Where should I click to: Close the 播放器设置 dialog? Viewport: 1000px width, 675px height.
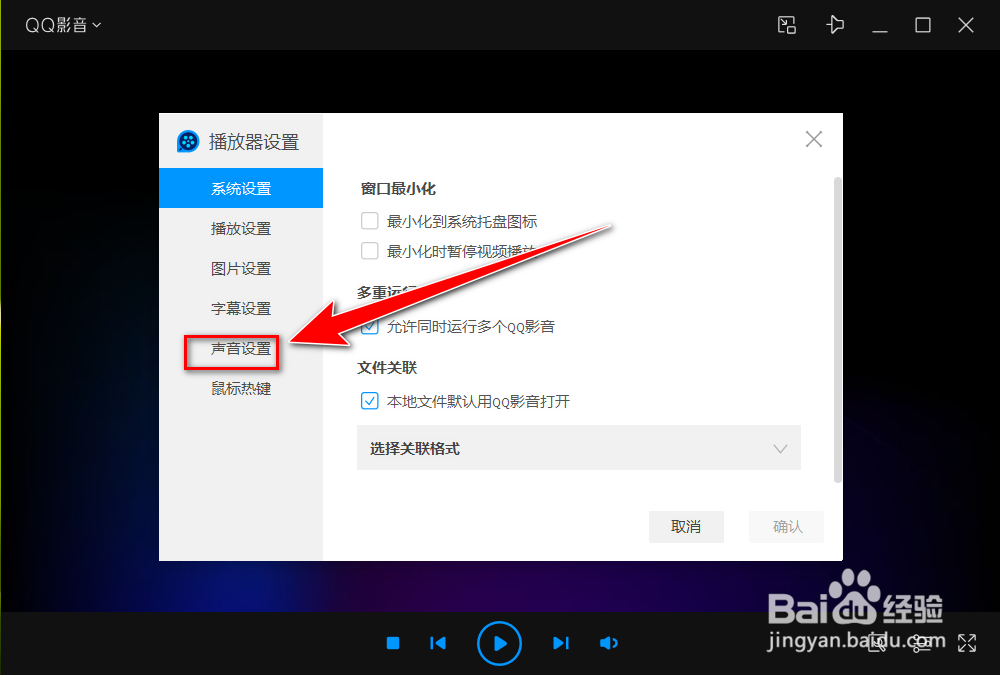(814, 139)
